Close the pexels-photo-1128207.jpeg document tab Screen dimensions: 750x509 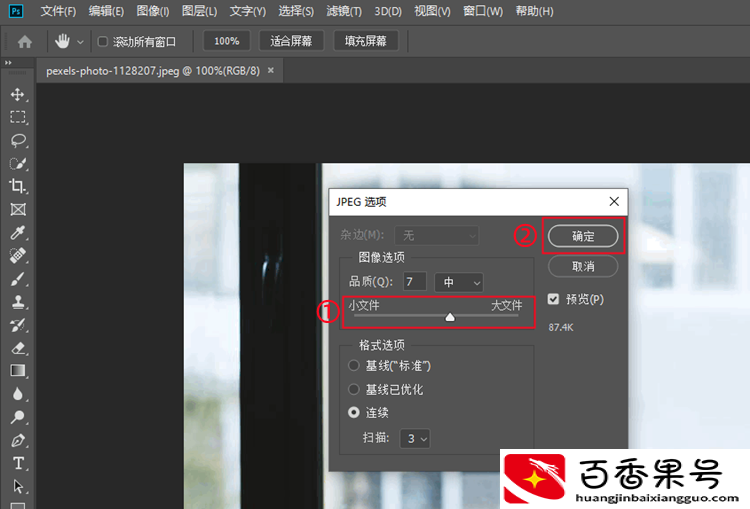pos(271,70)
